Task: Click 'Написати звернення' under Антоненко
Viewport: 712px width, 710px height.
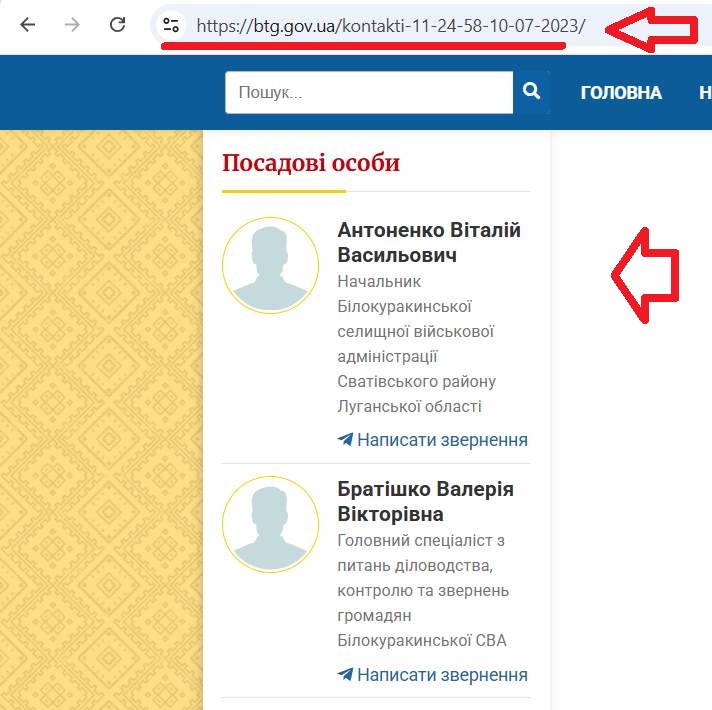Action: pos(442,440)
